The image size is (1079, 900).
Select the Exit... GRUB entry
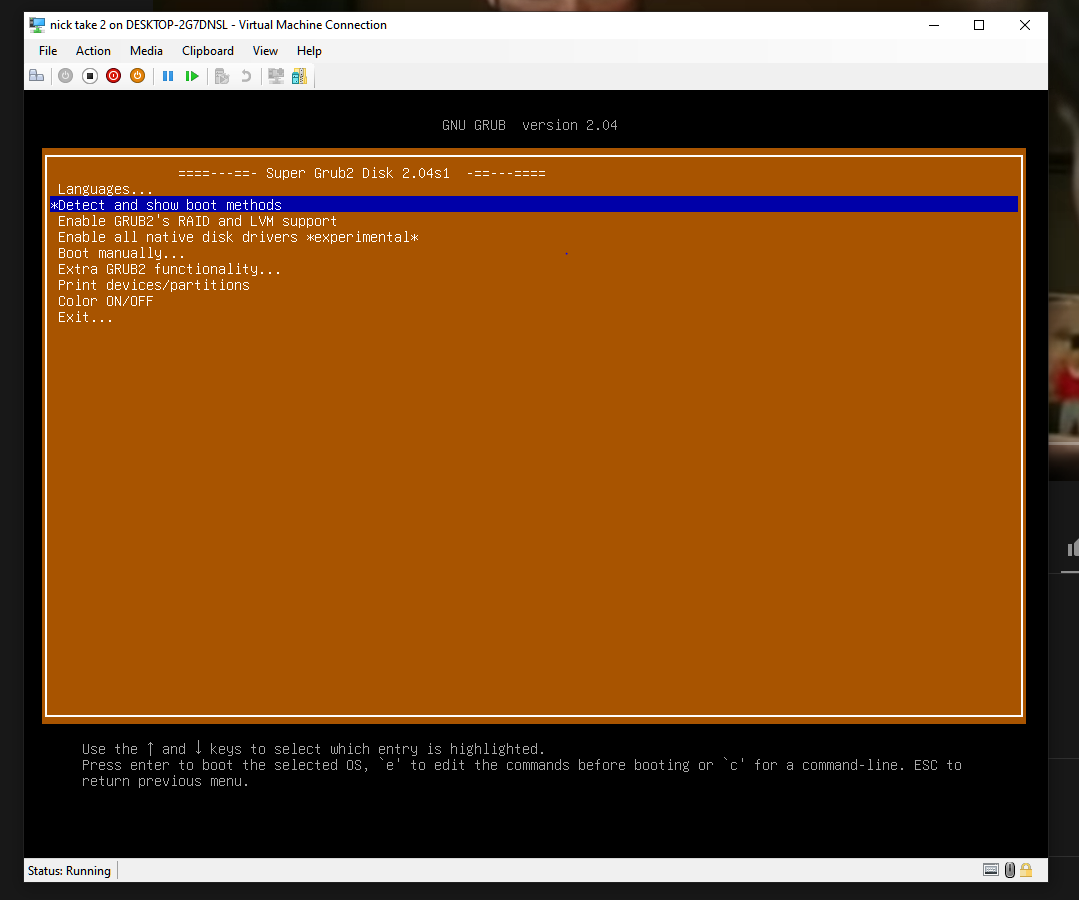[534, 317]
